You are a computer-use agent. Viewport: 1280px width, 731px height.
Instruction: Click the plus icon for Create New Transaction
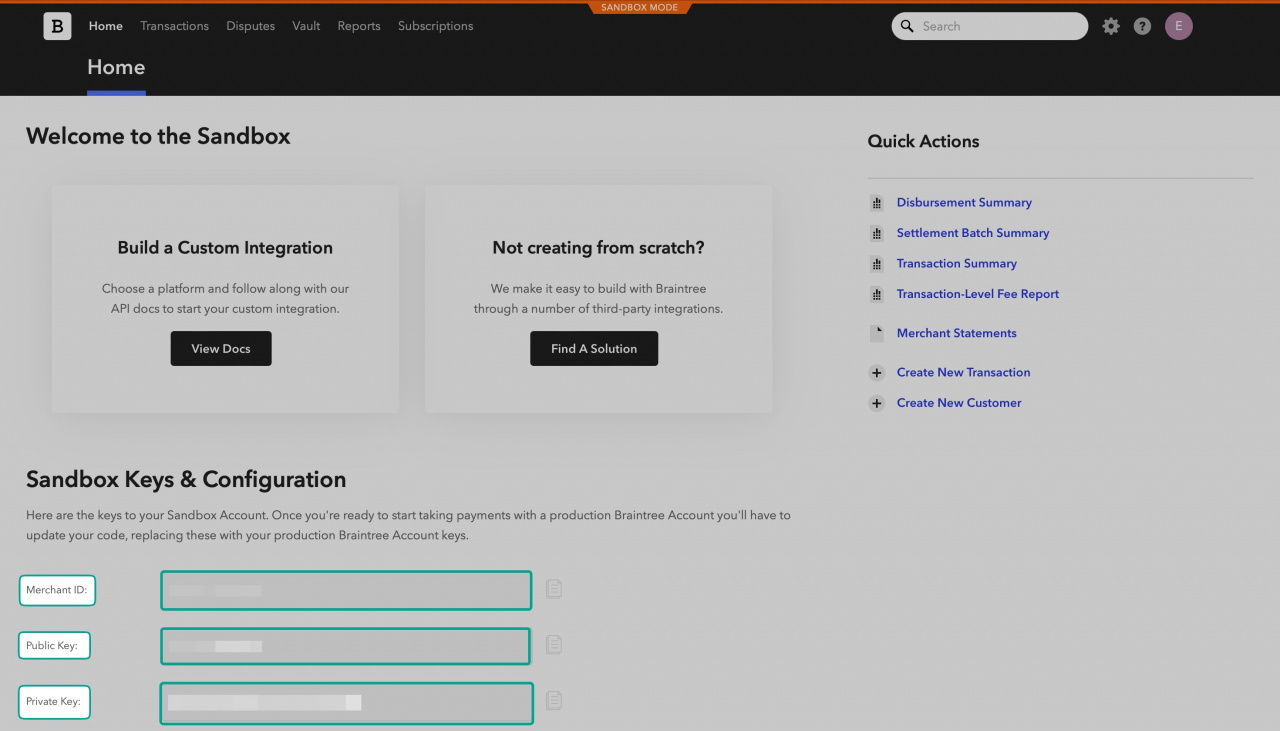click(876, 372)
